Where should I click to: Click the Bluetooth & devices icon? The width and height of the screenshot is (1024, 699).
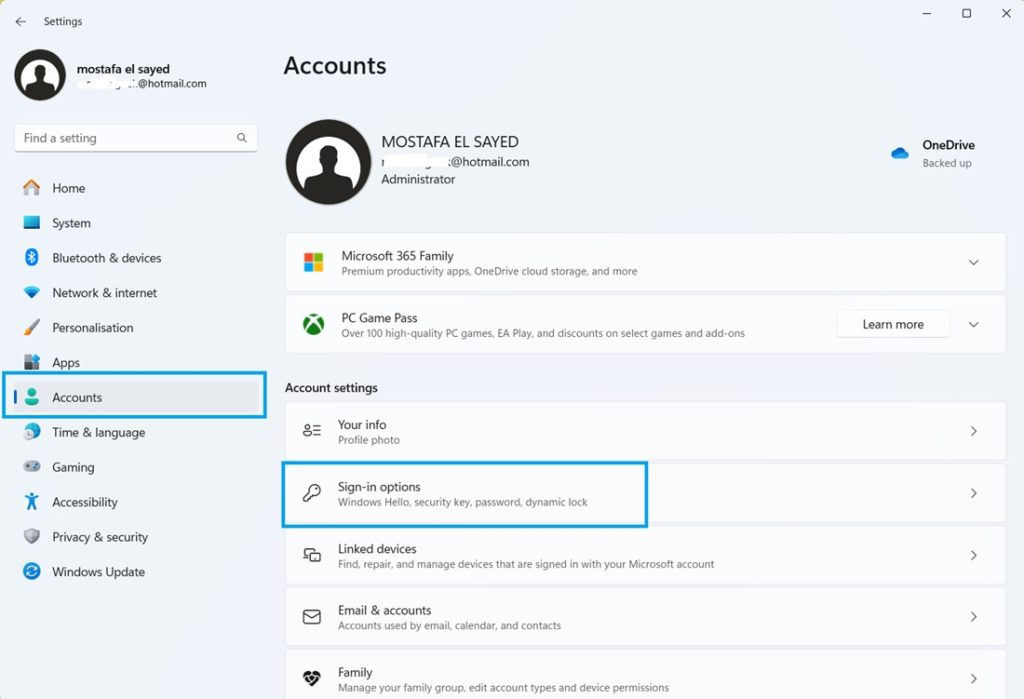coord(32,257)
